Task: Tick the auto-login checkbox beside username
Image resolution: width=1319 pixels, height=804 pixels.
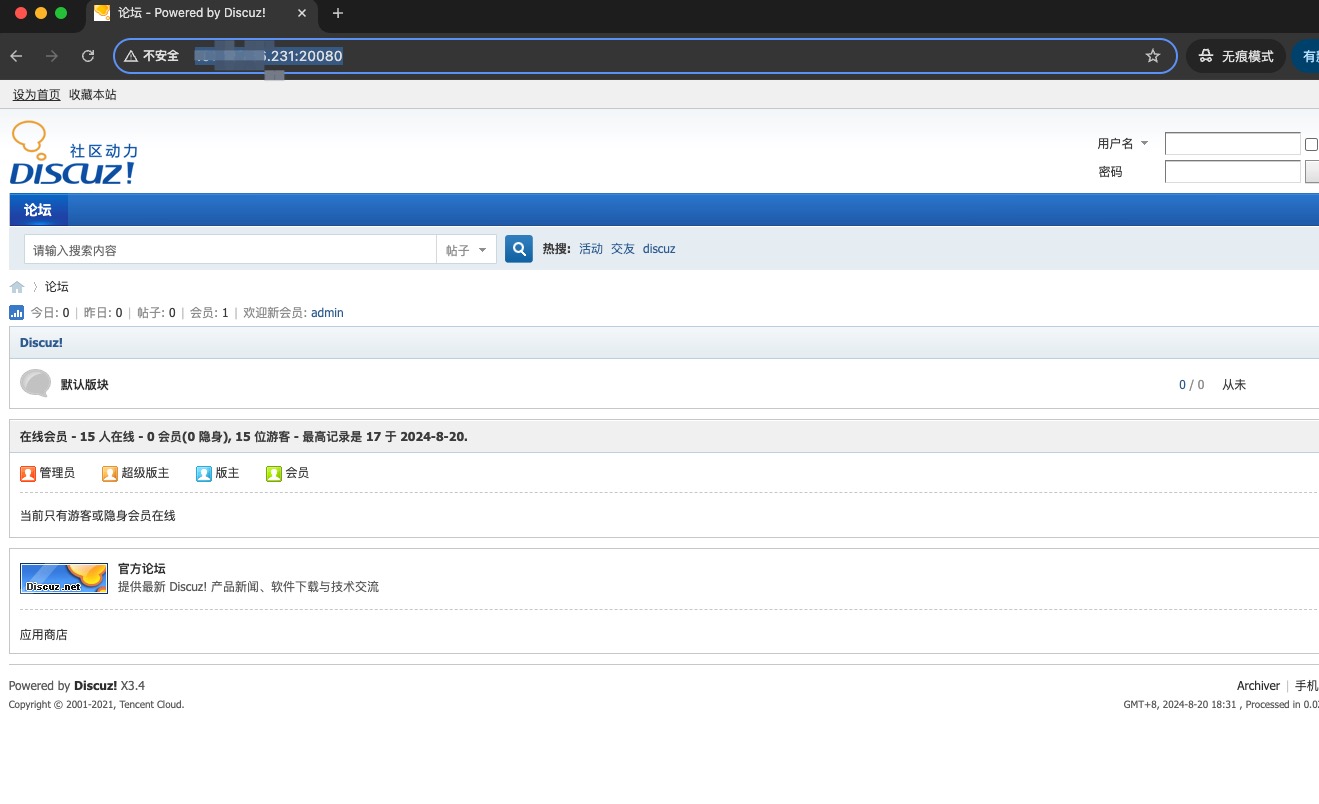Action: [x=1311, y=144]
